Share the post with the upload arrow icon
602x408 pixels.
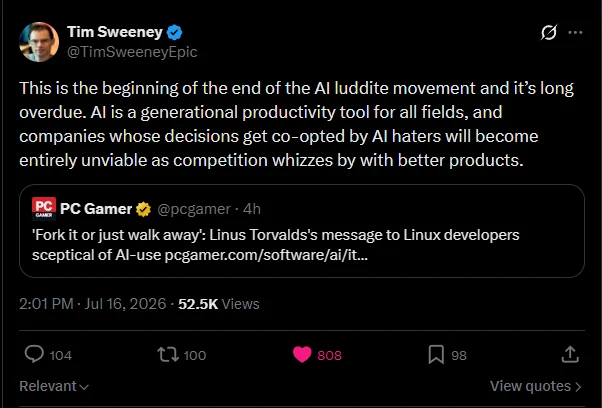pos(570,354)
